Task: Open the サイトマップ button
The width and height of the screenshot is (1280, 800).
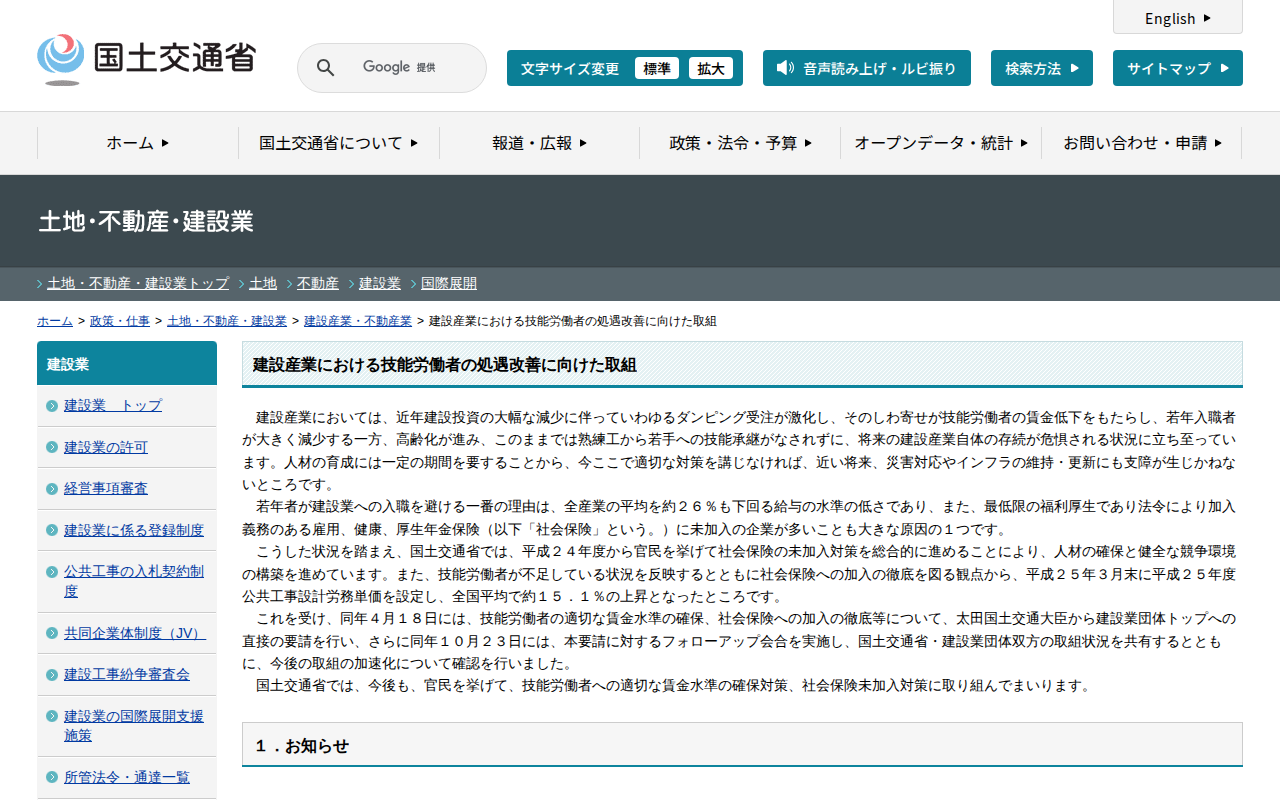Action: point(1177,68)
